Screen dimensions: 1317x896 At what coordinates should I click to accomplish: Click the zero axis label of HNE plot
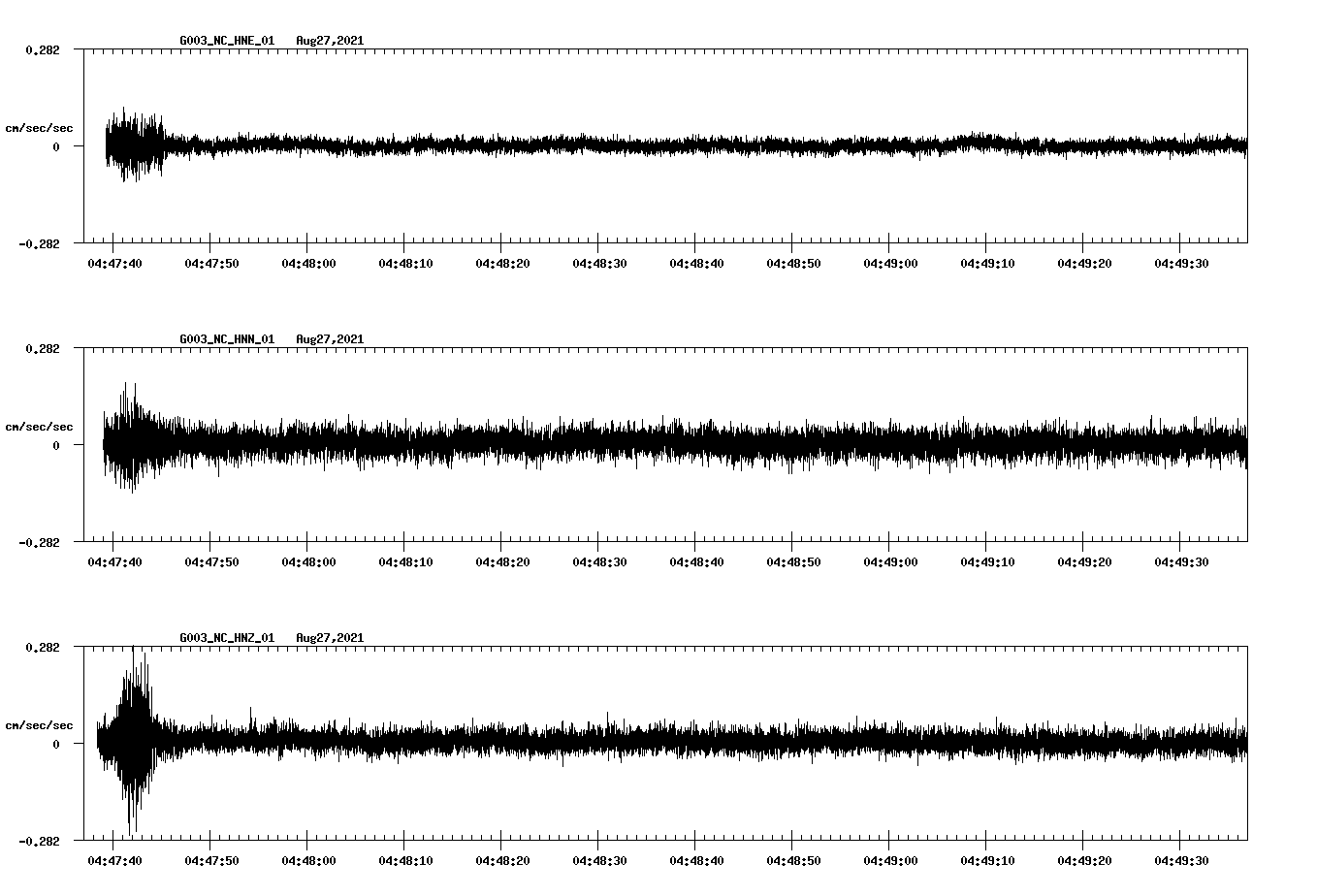(x=56, y=146)
